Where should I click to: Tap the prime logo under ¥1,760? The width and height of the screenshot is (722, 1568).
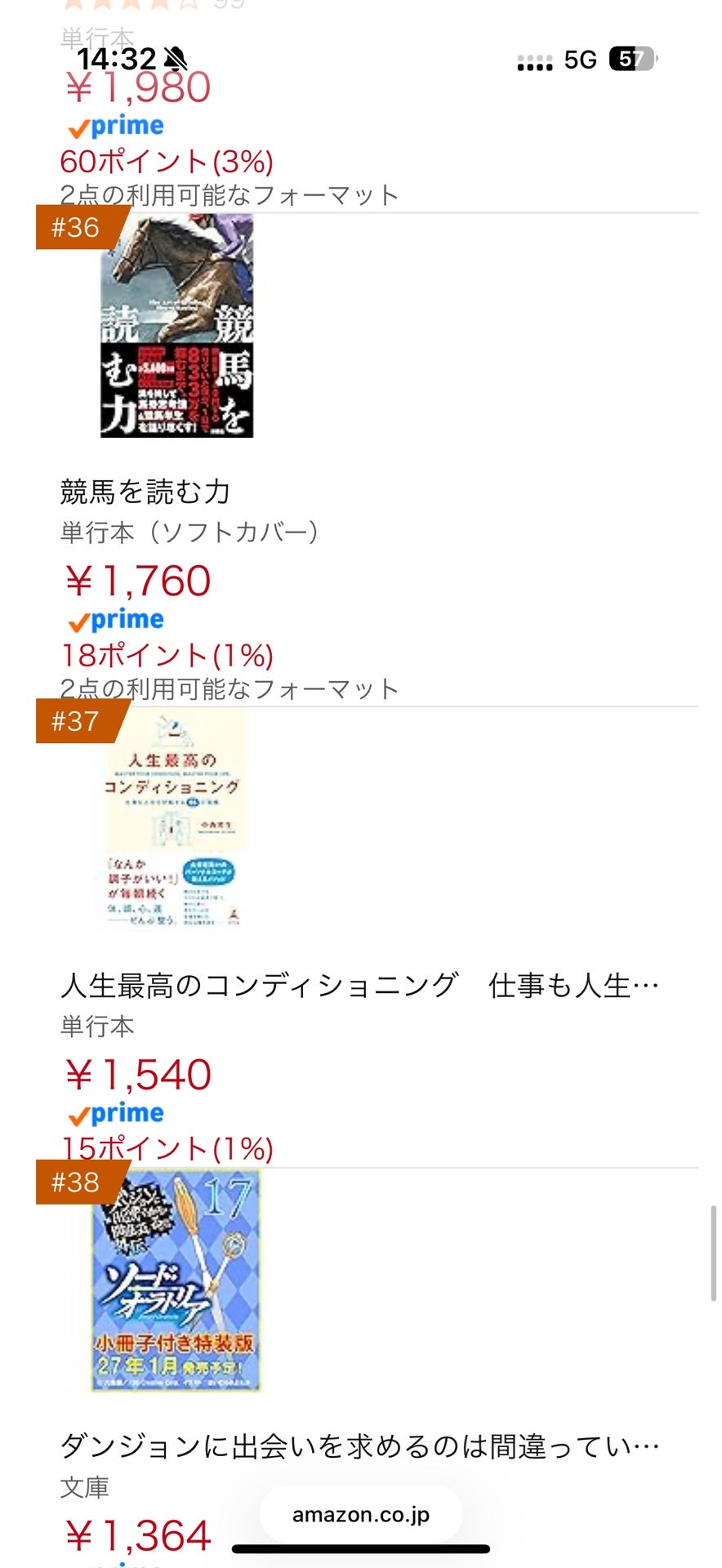tap(116, 621)
